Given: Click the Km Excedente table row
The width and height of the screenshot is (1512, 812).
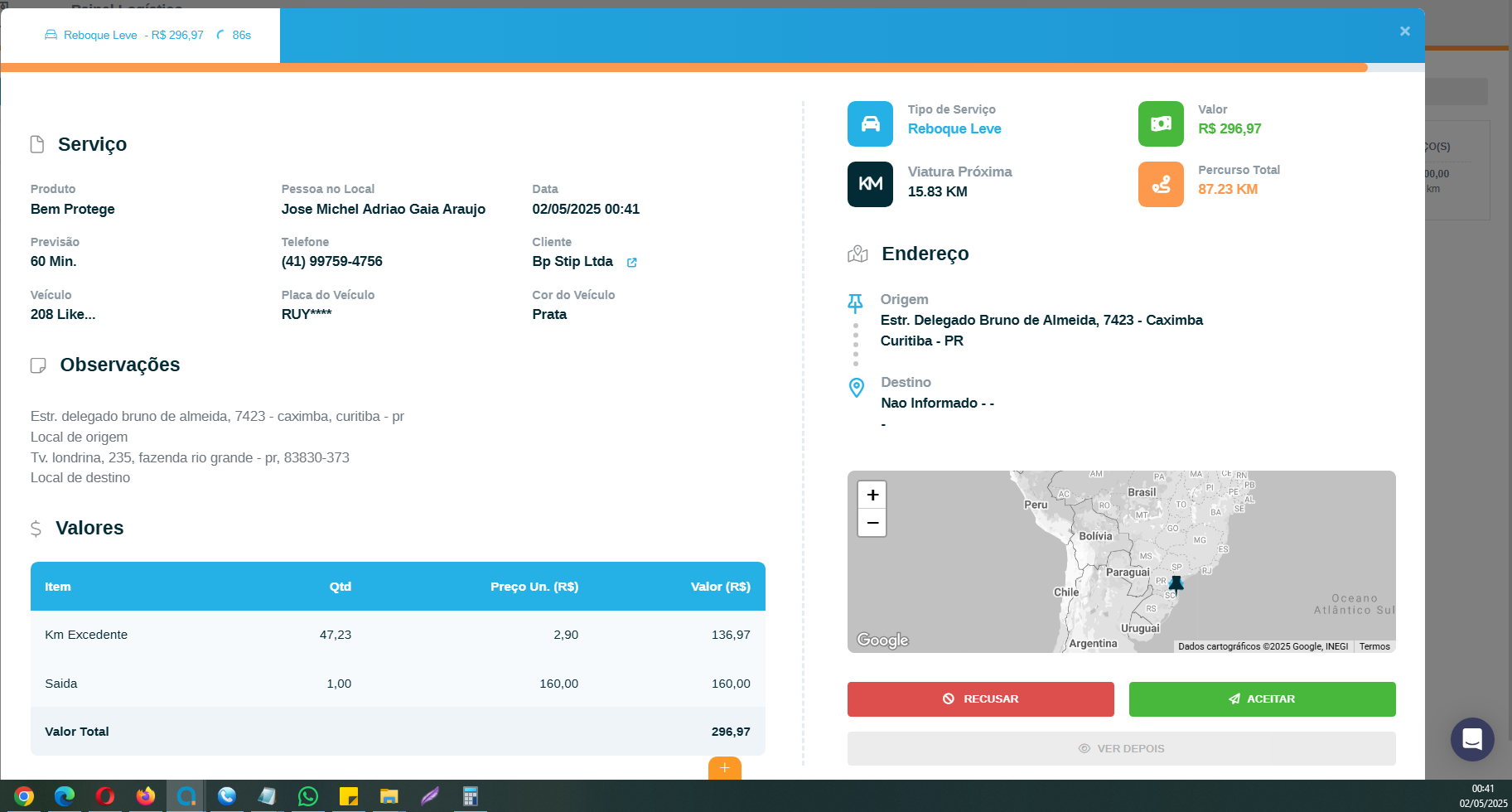Looking at the screenshot, I should (x=398, y=635).
